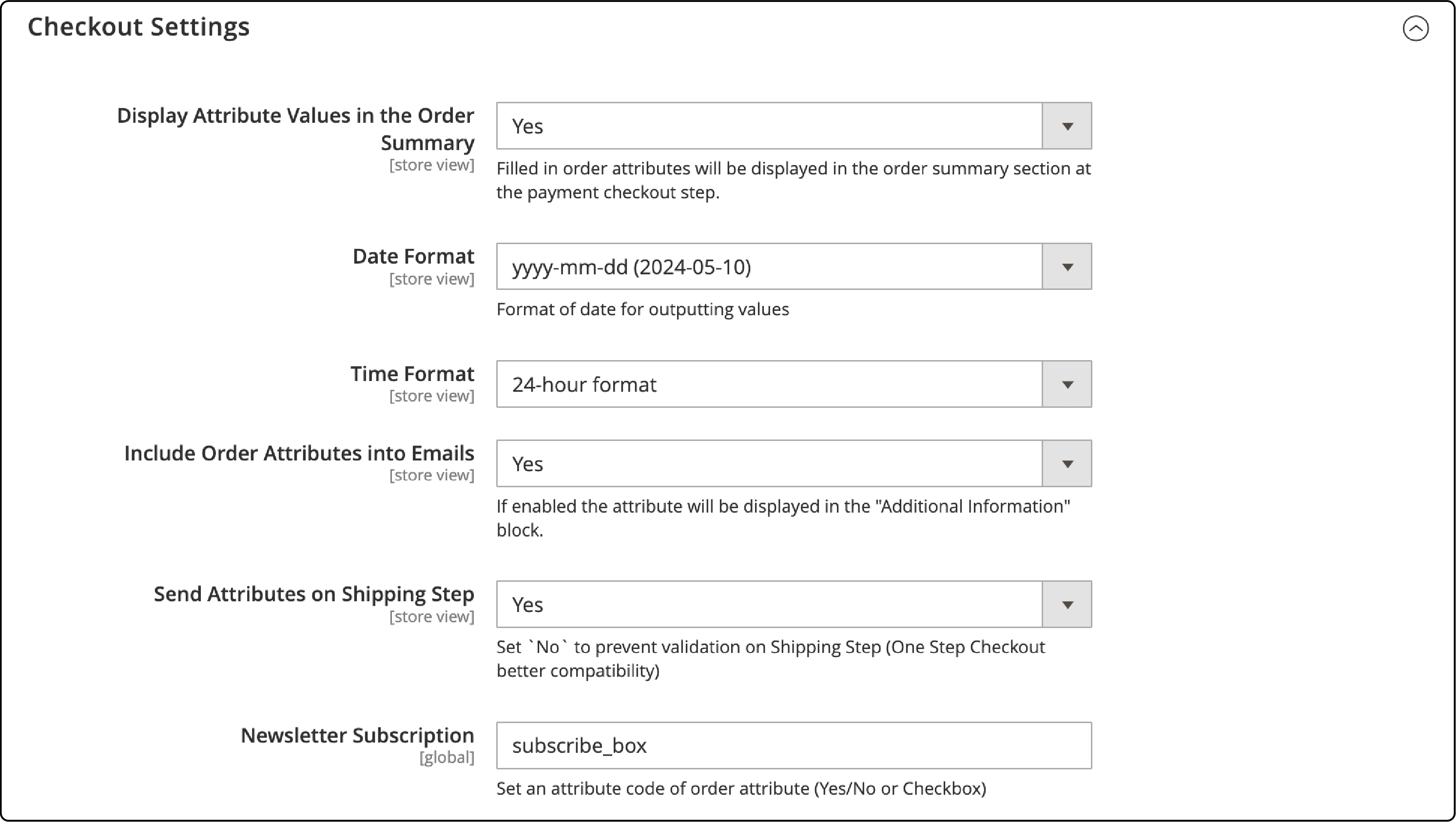Open Display Attribute Values in Order Summary dropdown
The image size is (1456, 822).
(794, 125)
